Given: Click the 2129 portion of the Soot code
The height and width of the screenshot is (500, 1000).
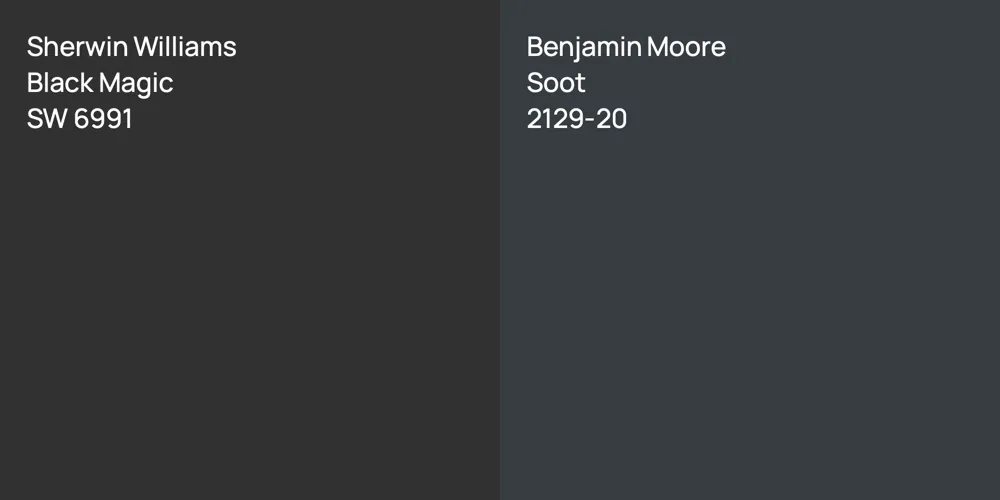Looking at the screenshot, I should pyautogui.click(x=555, y=119).
